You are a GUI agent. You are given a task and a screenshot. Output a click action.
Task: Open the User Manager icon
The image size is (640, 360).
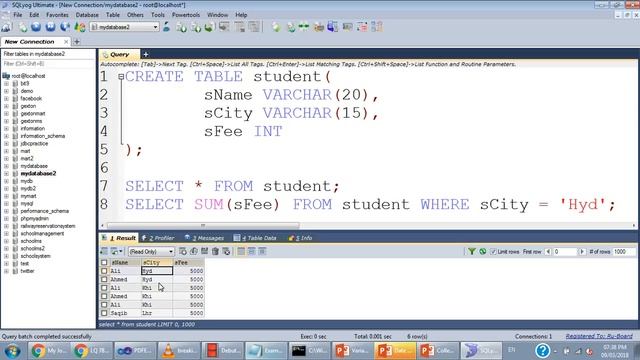(166, 27)
